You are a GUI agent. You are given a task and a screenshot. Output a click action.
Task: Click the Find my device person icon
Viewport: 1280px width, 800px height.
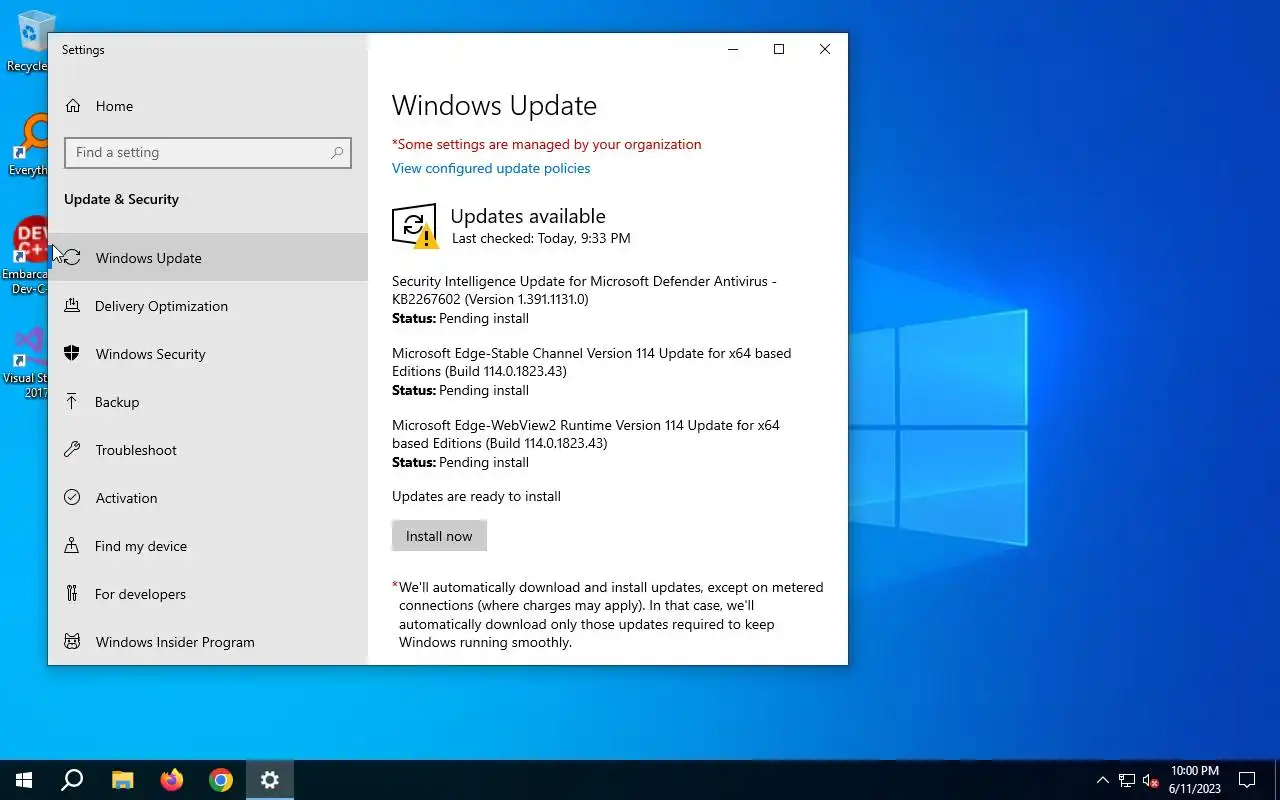[x=72, y=546]
